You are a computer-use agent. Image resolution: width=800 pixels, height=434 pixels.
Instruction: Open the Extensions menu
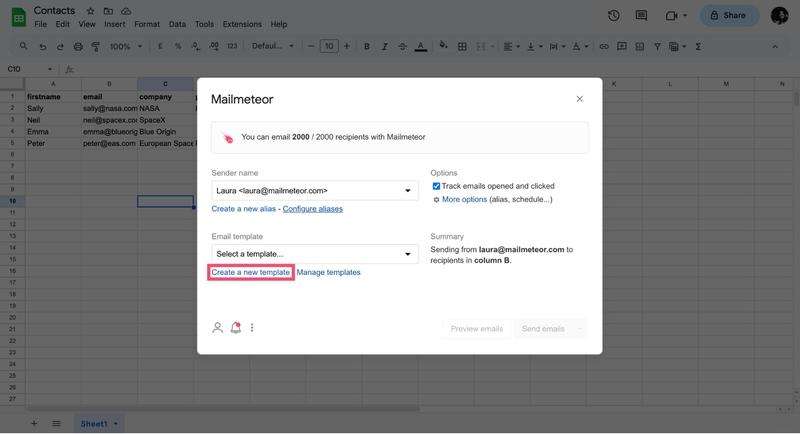click(x=242, y=24)
